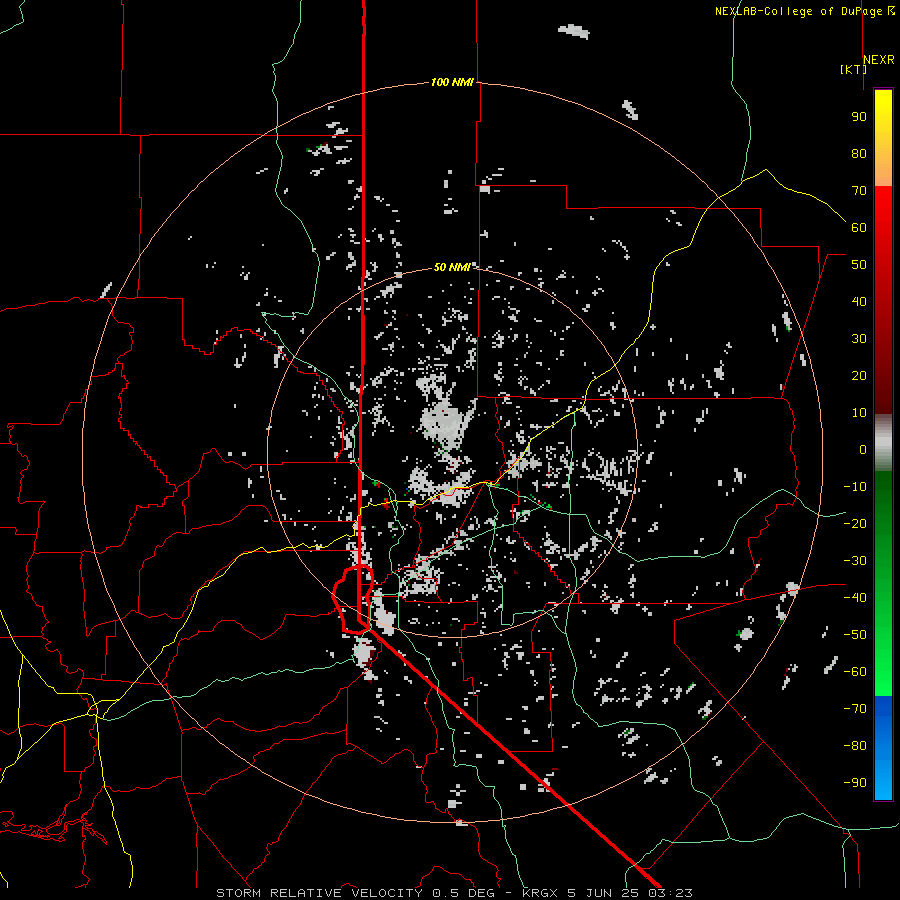Image resolution: width=900 pixels, height=900 pixels.
Task: Click the 20 value on velocity scale
Action: tap(859, 375)
